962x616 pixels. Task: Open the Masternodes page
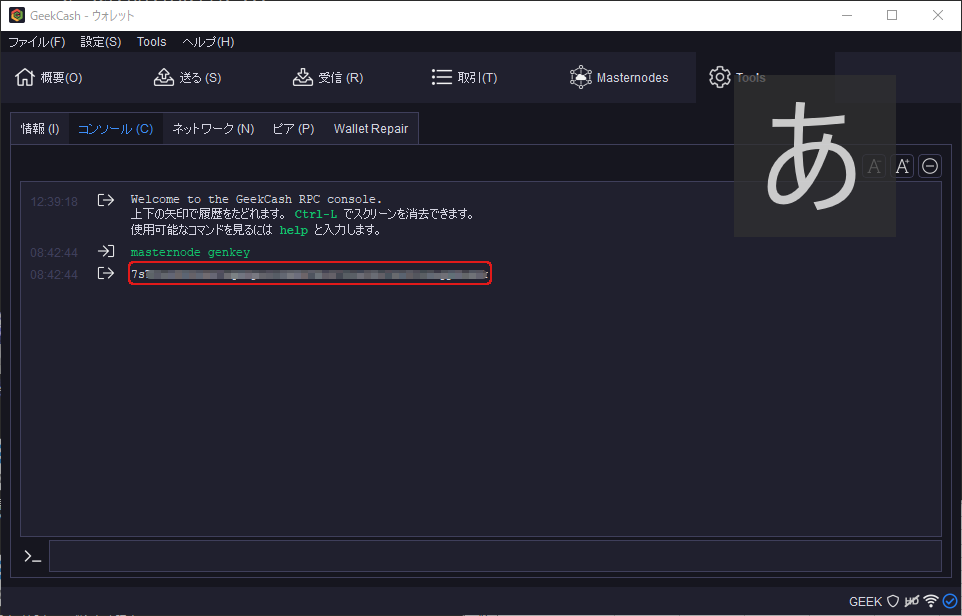619,78
